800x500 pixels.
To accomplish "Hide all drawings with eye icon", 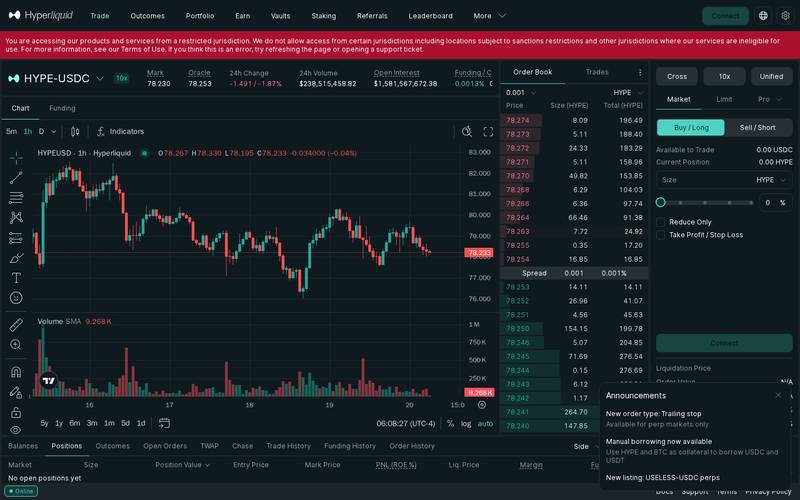I will [16, 430].
